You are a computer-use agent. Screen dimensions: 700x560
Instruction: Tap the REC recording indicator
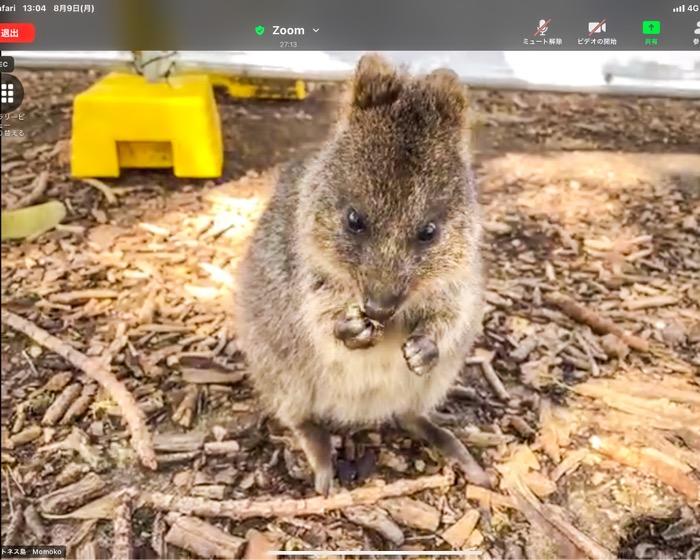tap(5, 63)
